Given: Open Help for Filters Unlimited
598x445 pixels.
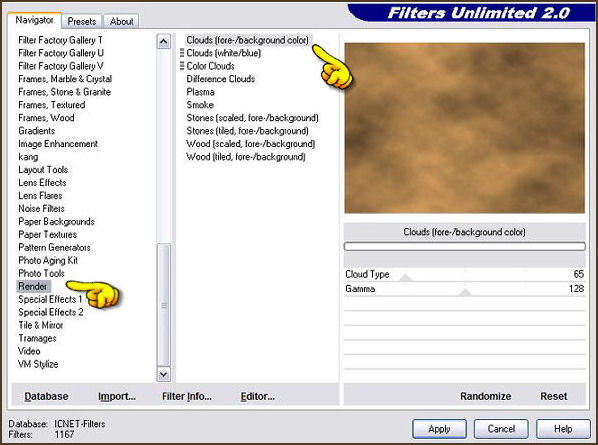Looking at the screenshot, I should 563,429.
